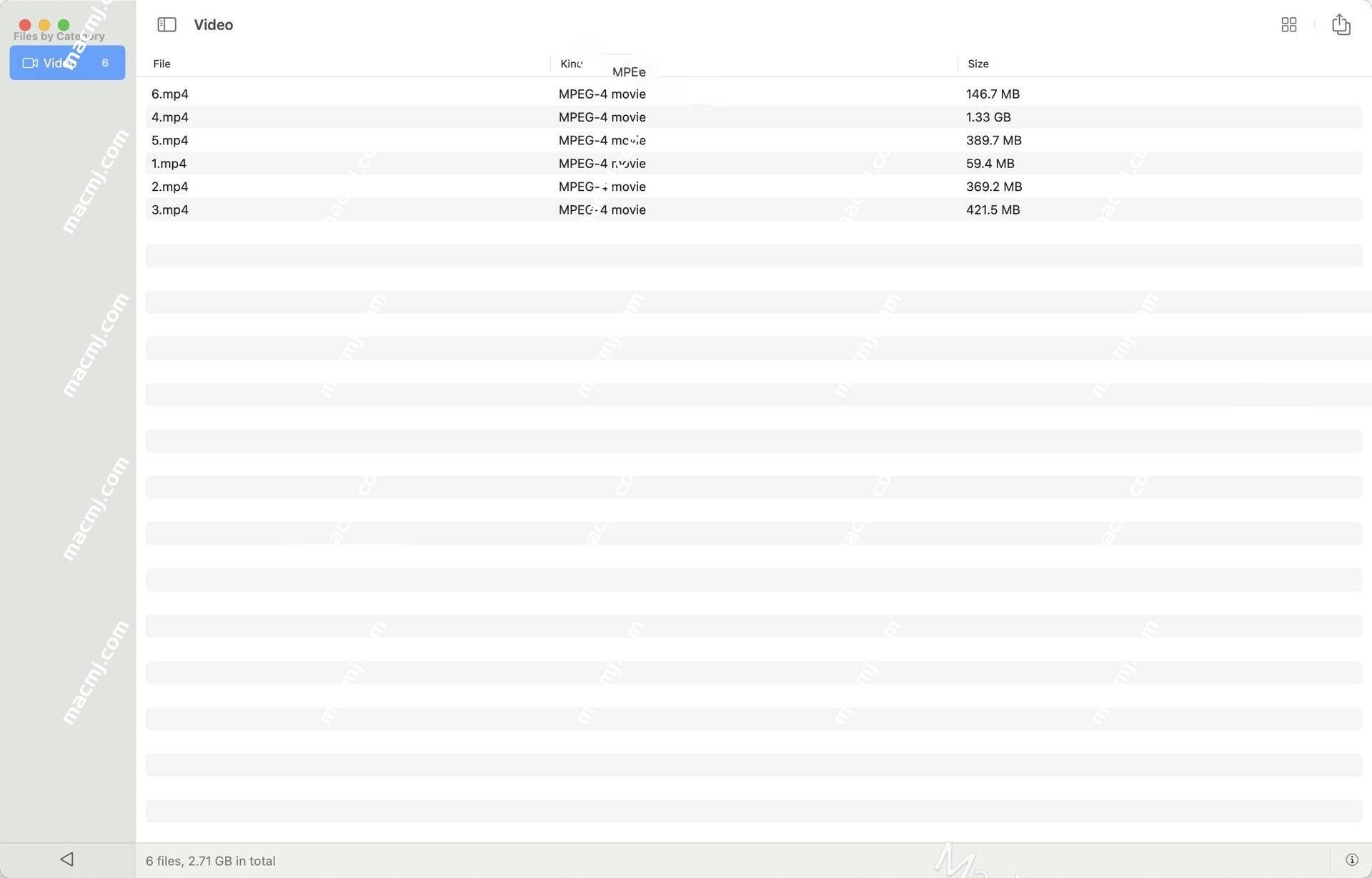This screenshot has width=1372, height=878.
Task: Click the 146.7 MB size cell
Action: point(993,94)
